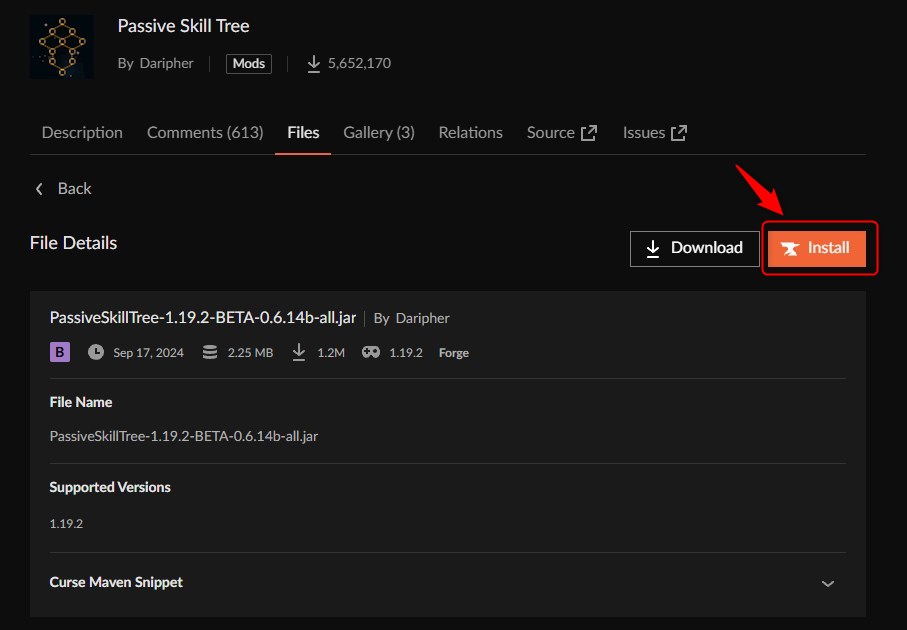This screenshot has height=630, width=907.
Task: Click the Install button
Action: (817, 249)
